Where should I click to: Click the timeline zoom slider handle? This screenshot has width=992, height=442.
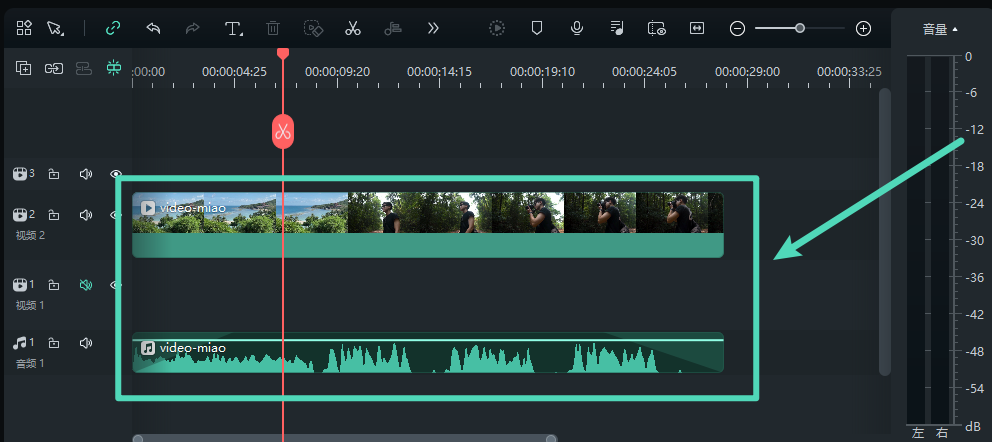(x=800, y=28)
